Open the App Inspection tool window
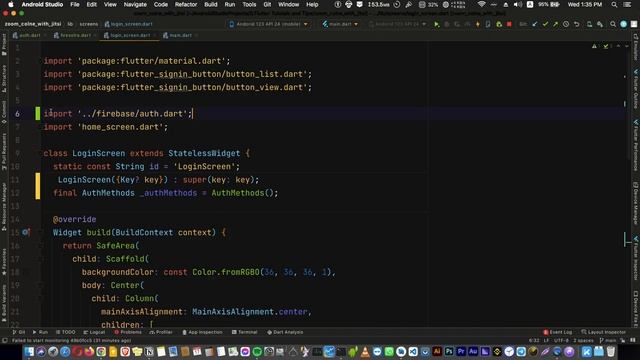Image resolution: width=640 pixels, height=360 pixels. pos(202,332)
